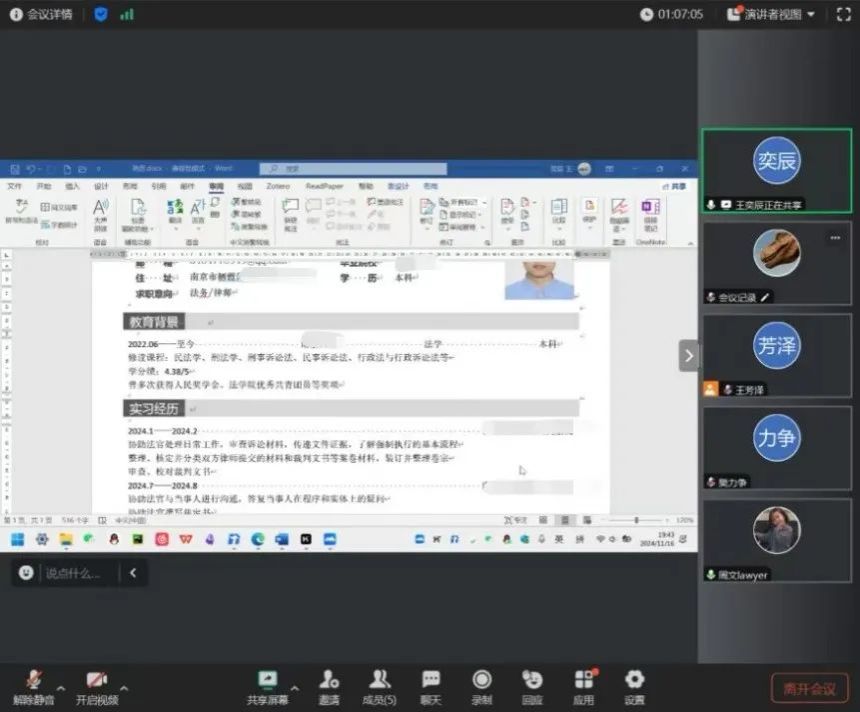Open the 应用 apps icon

pyautogui.click(x=584, y=685)
